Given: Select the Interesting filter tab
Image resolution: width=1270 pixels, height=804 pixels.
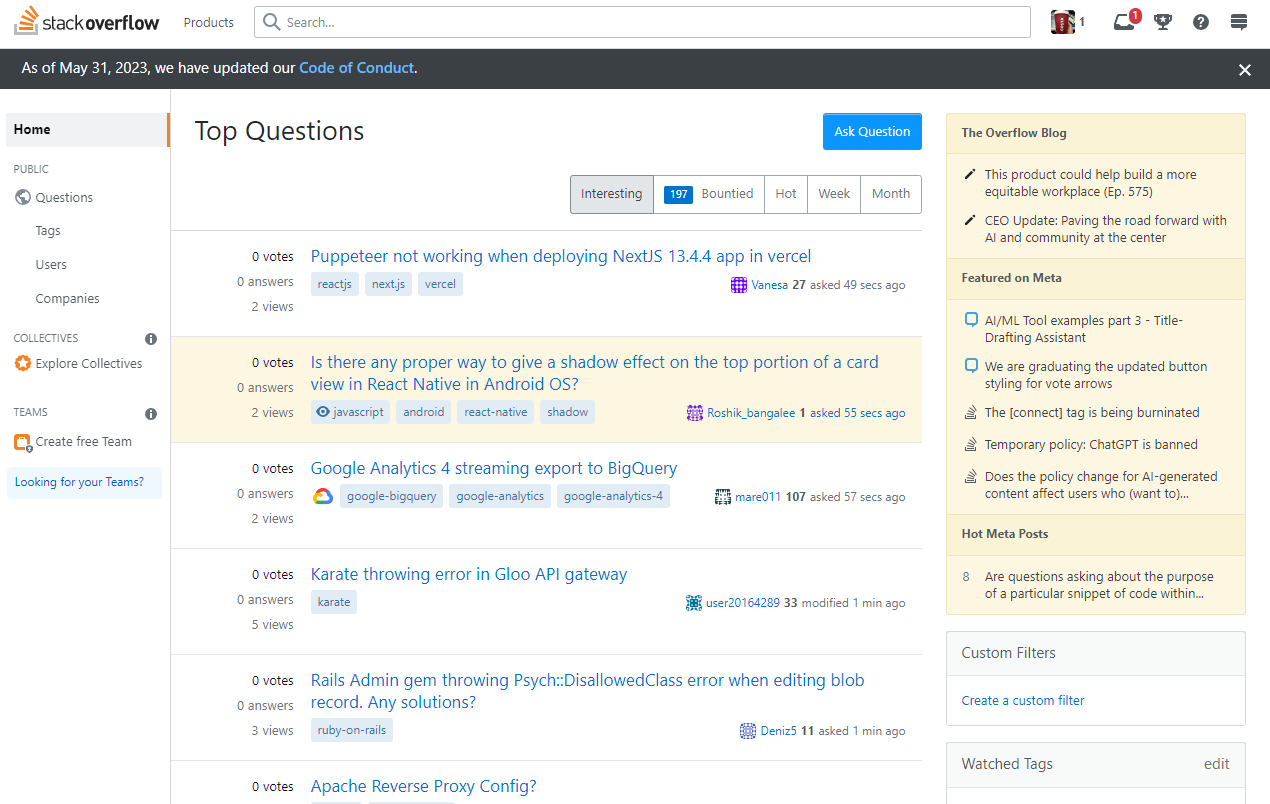Looking at the screenshot, I should (x=612, y=194).
